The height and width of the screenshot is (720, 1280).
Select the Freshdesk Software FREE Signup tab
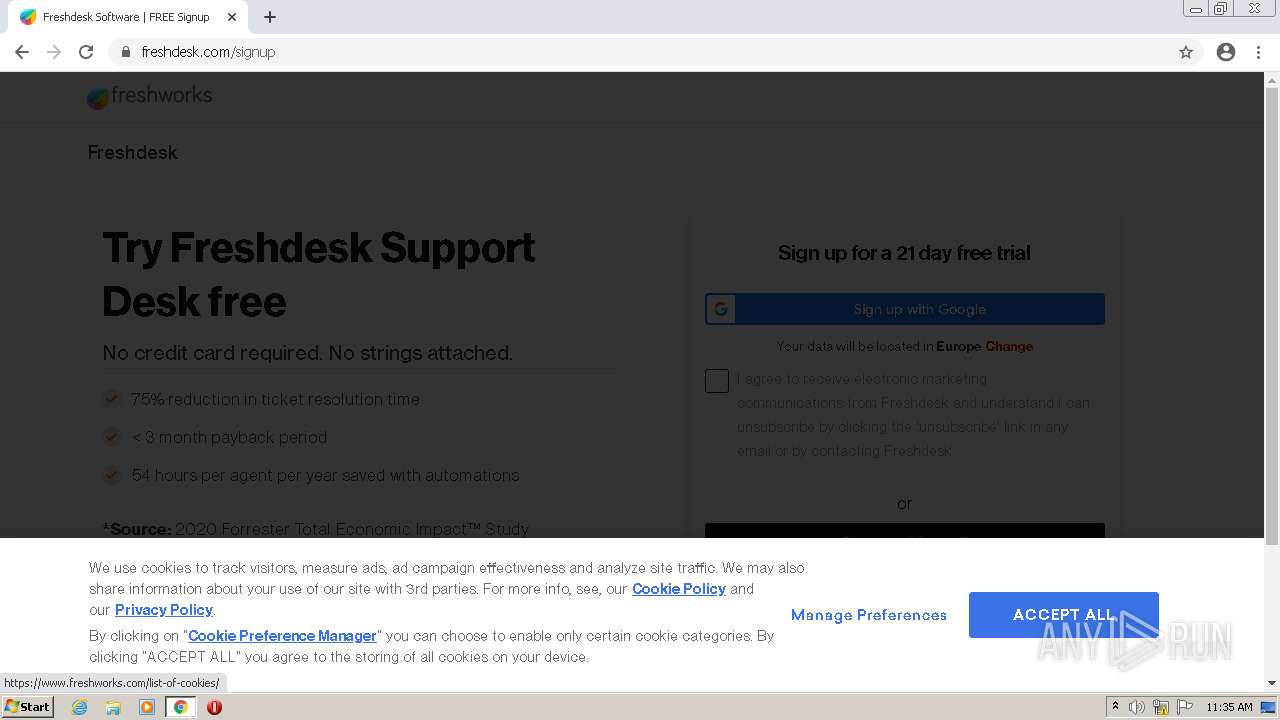(x=126, y=17)
